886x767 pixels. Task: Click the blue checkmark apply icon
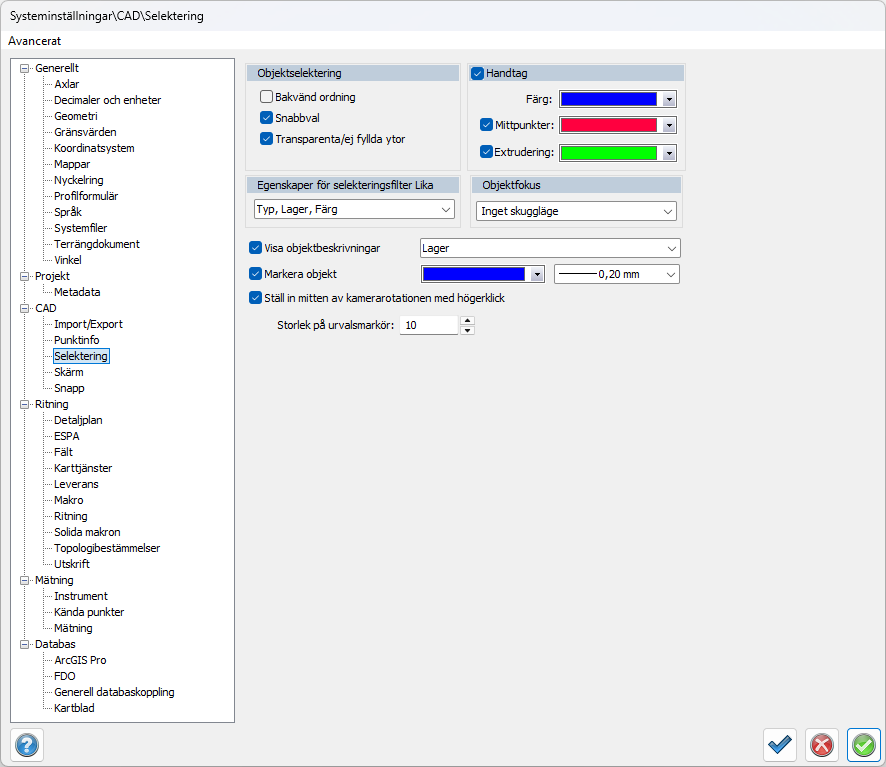coord(780,745)
